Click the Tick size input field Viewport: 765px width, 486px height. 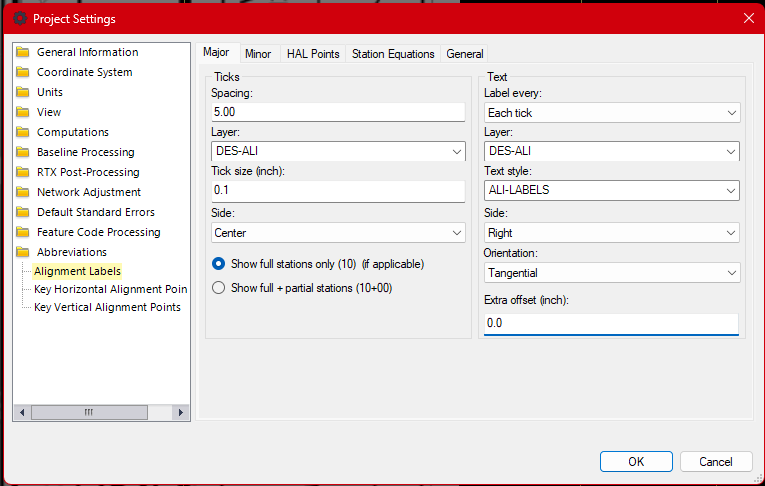click(x=338, y=191)
